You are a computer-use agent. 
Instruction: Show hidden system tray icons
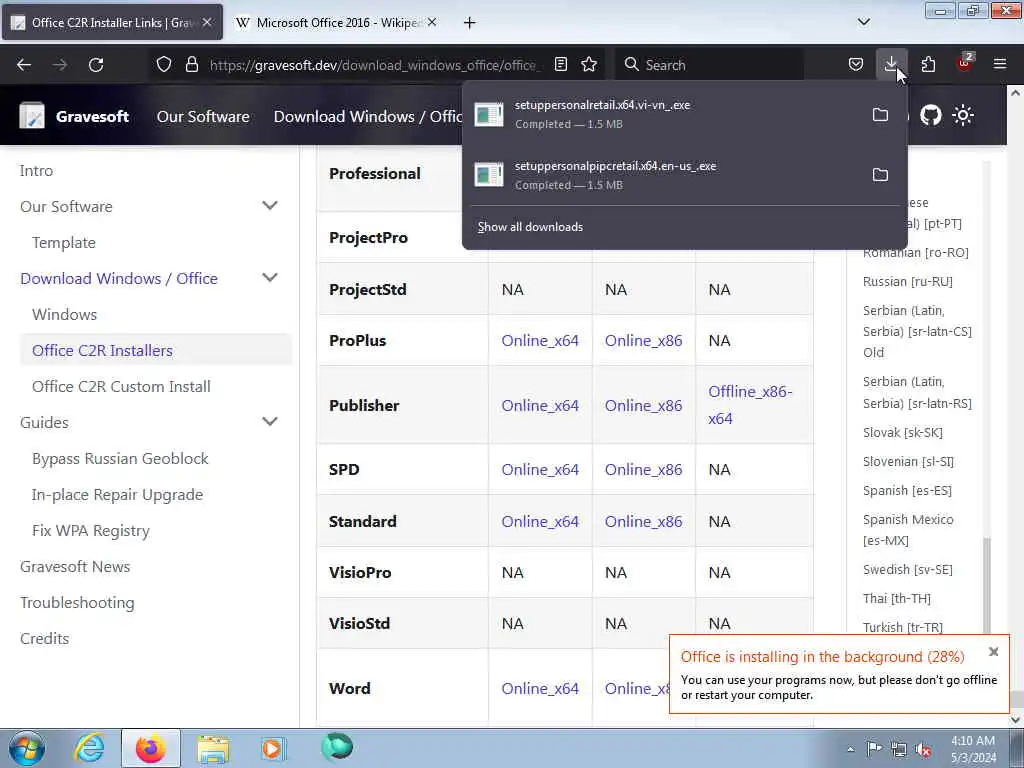coord(850,749)
